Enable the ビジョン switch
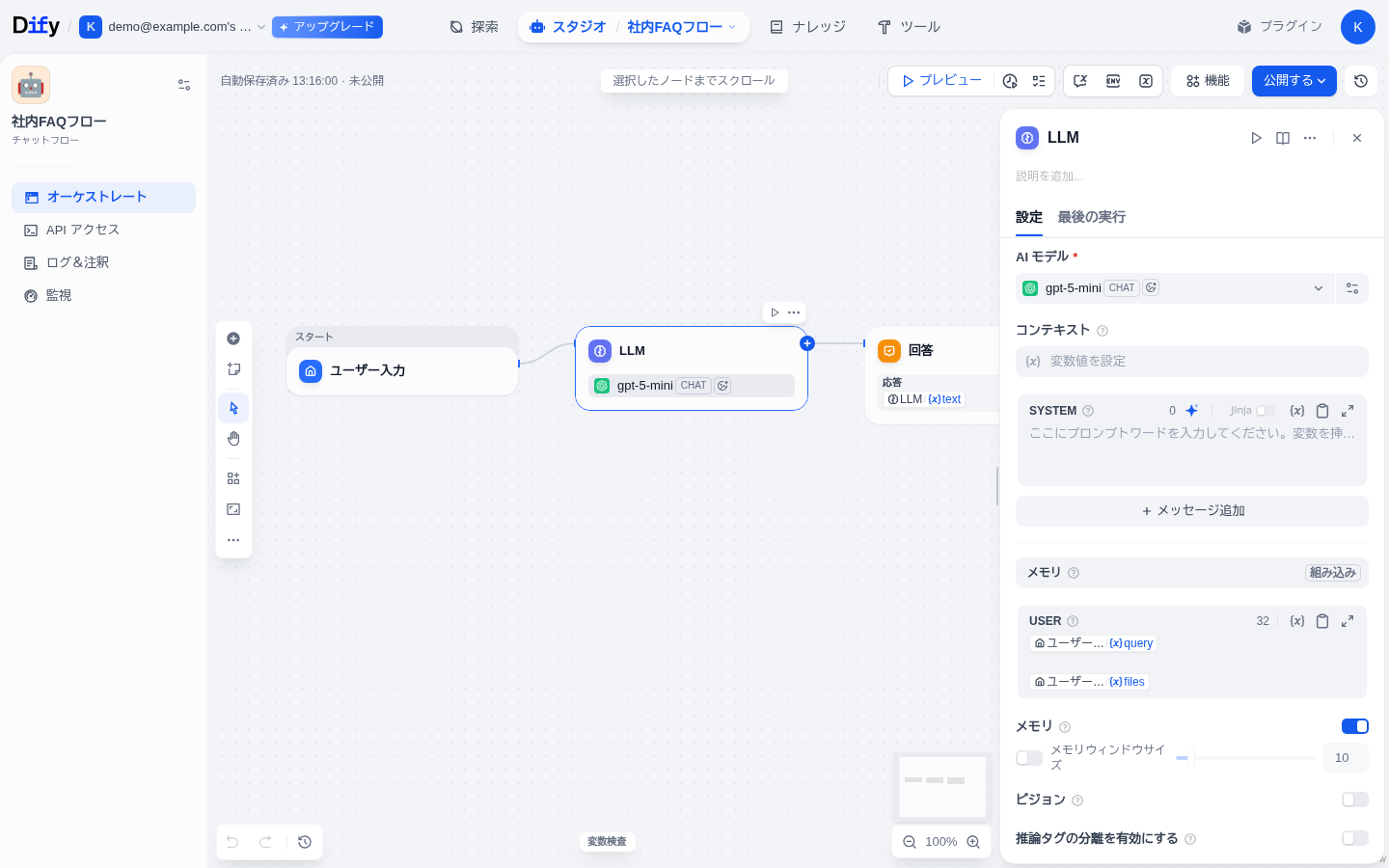1389x868 pixels. (x=1355, y=800)
